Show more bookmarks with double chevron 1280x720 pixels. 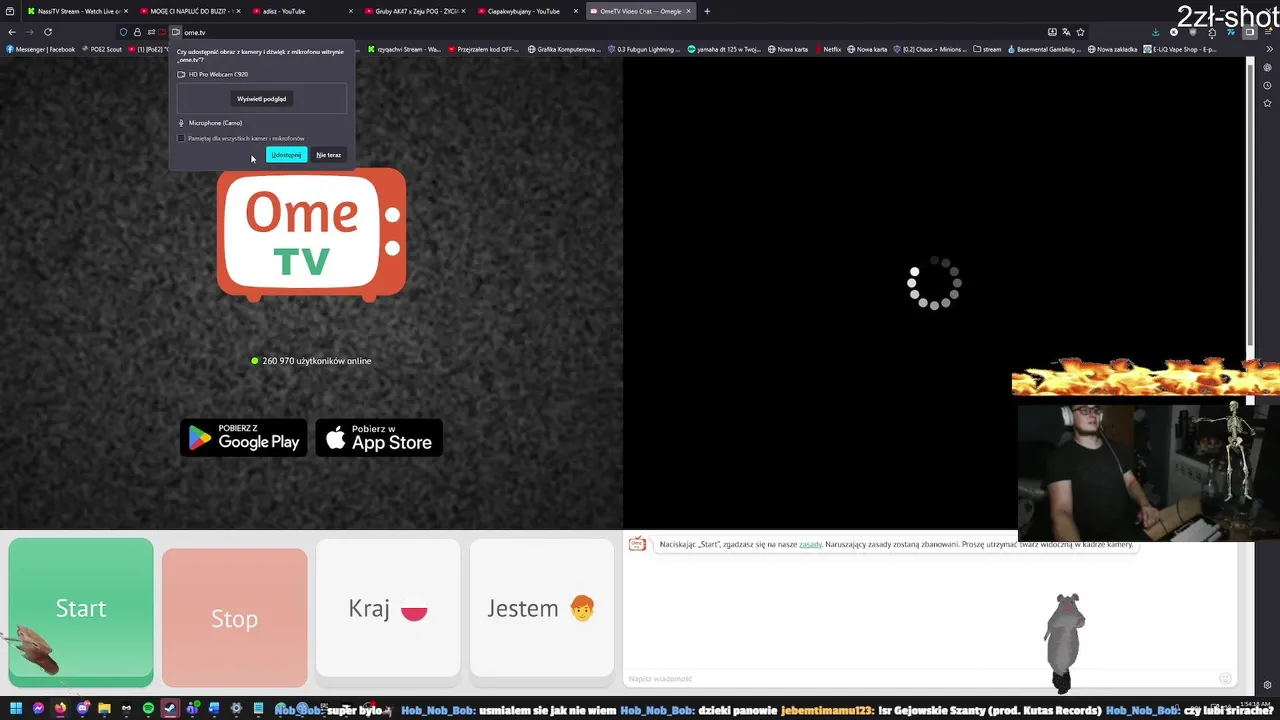coord(1269,49)
